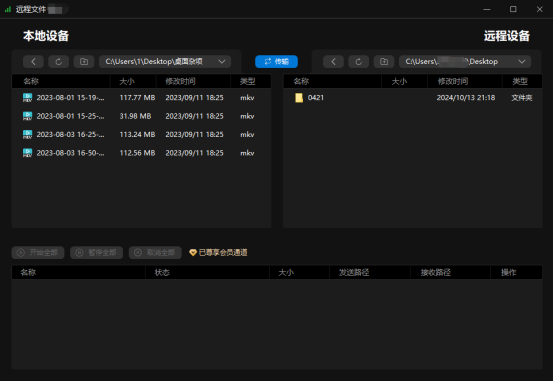Select the 31.98 MB mkv file
The width and height of the screenshot is (554, 381).
[141, 116]
